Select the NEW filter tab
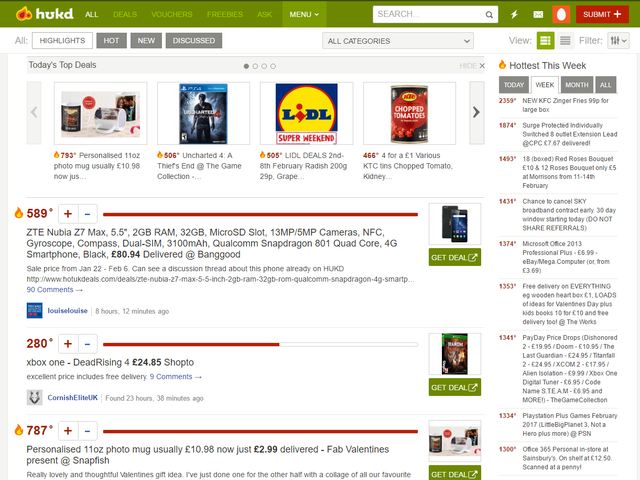This screenshot has width=640, height=480. 146,40
